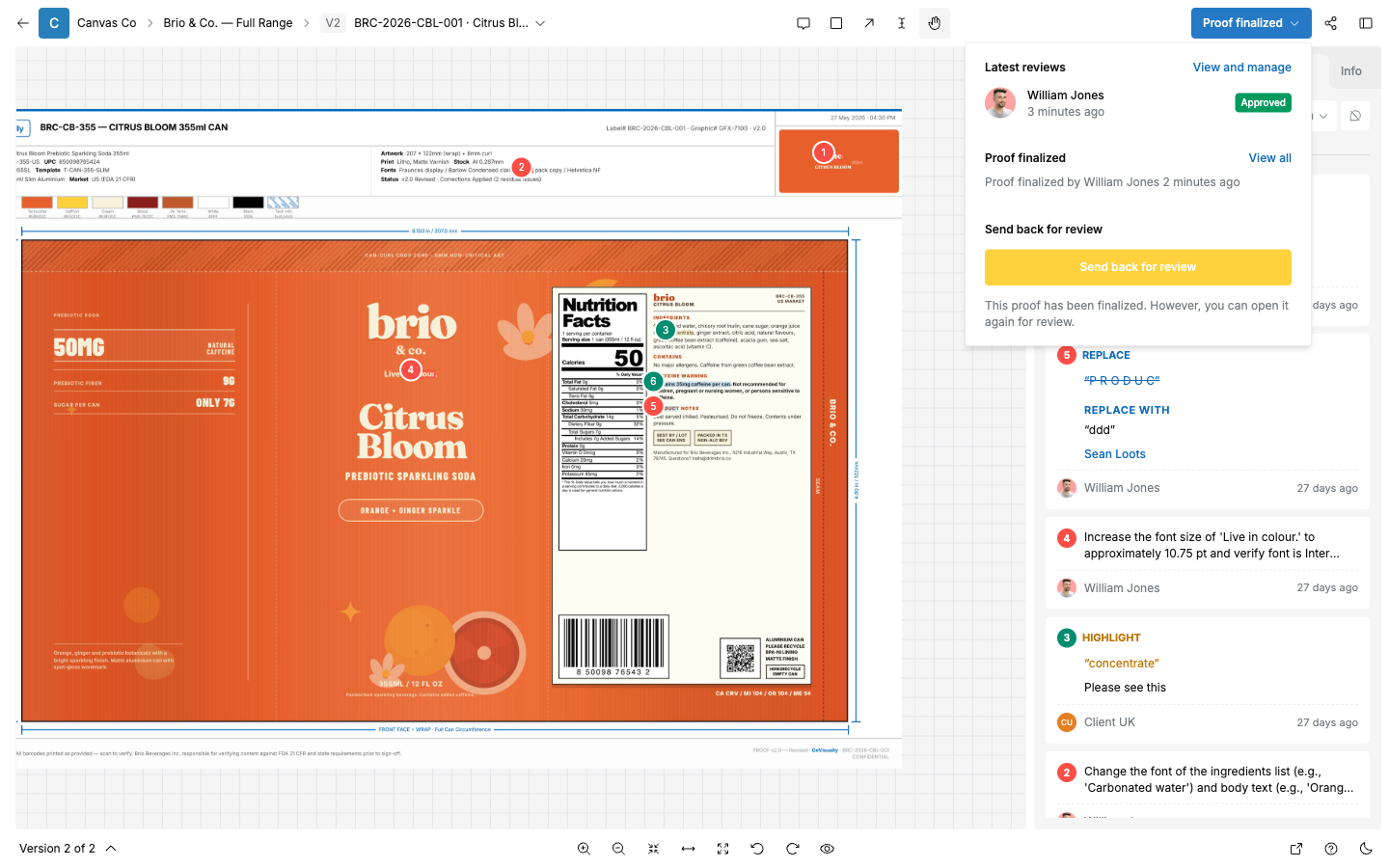Select the arrow annotation tool

pyautogui.click(x=869, y=23)
